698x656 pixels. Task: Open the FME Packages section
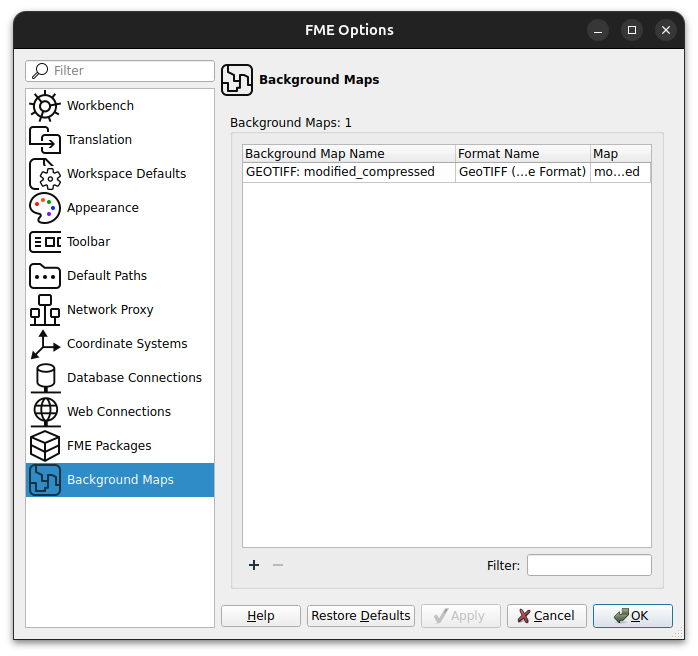pos(109,446)
